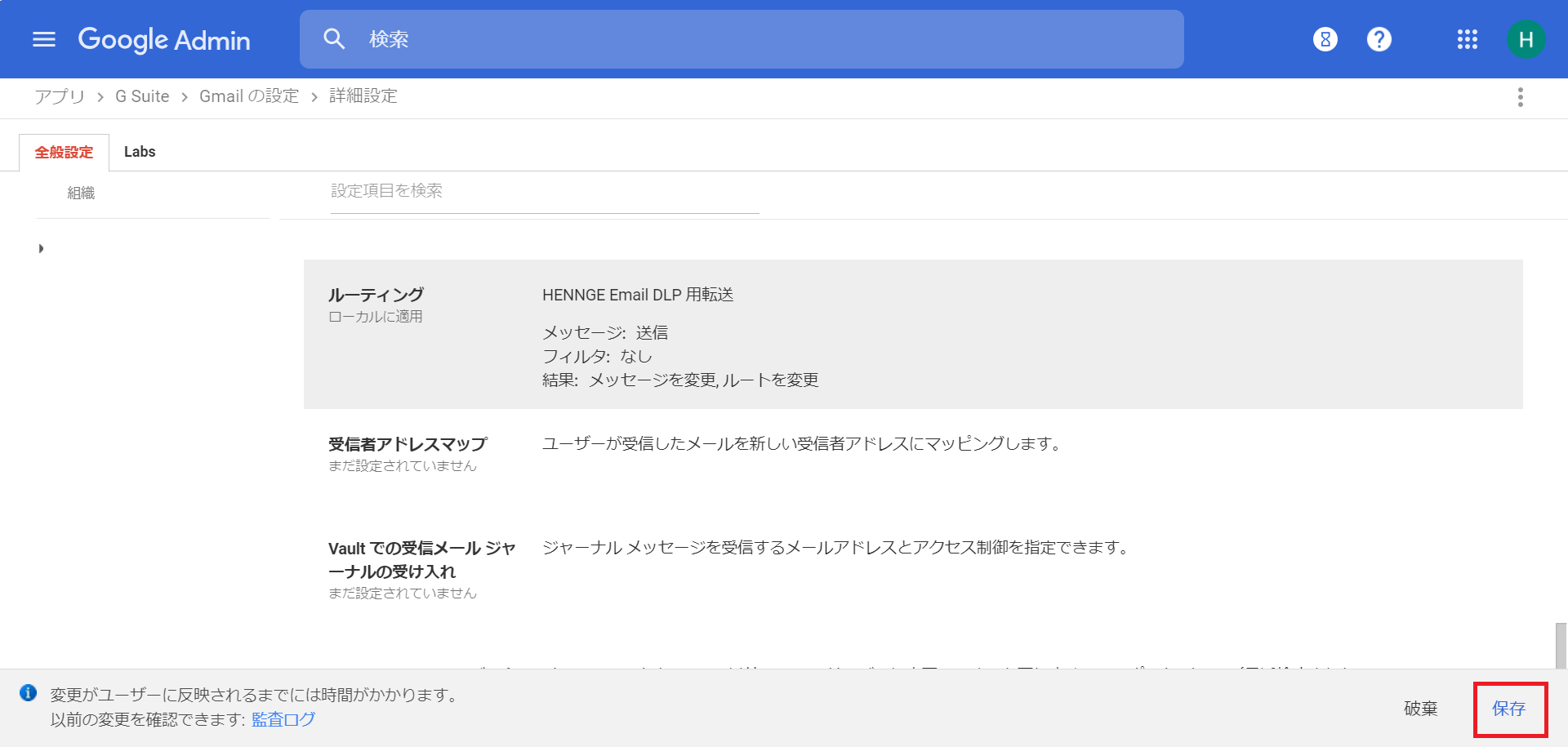Click HENNGE Email DLP 用転送 entry
The image size is (1568, 747).
638,295
